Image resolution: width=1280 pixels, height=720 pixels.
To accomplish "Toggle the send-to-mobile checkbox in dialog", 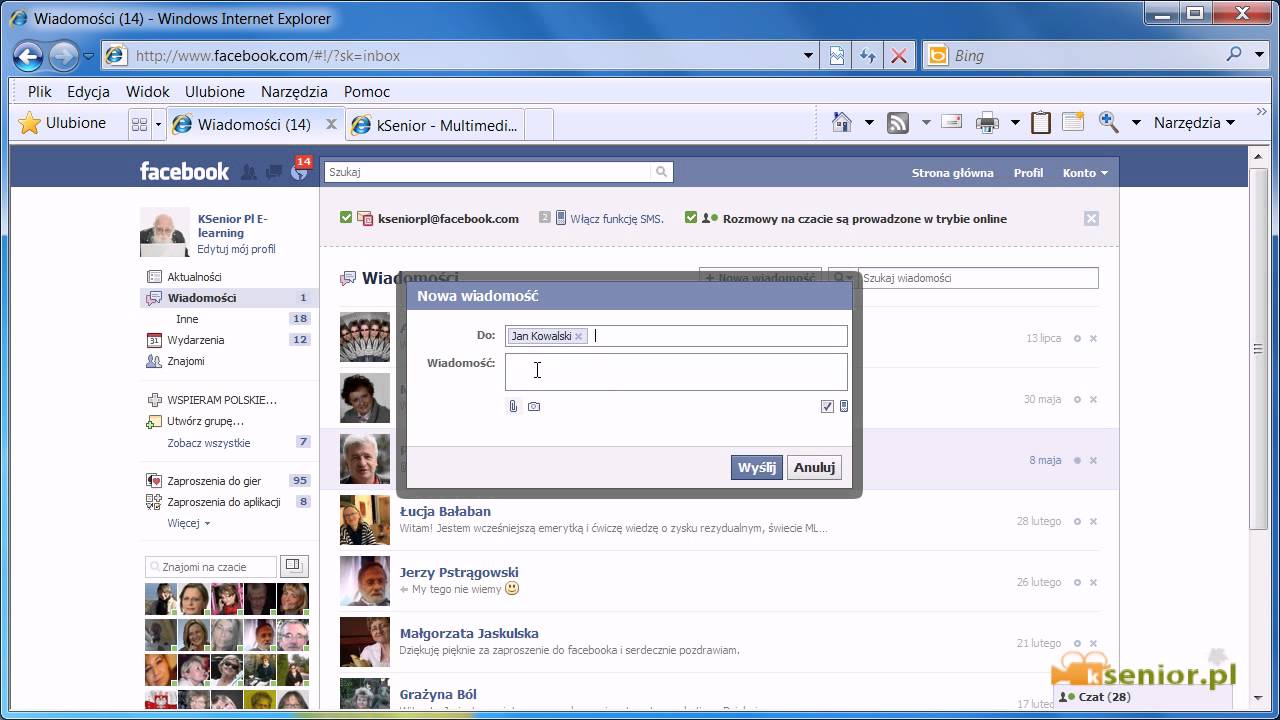I will pos(827,406).
